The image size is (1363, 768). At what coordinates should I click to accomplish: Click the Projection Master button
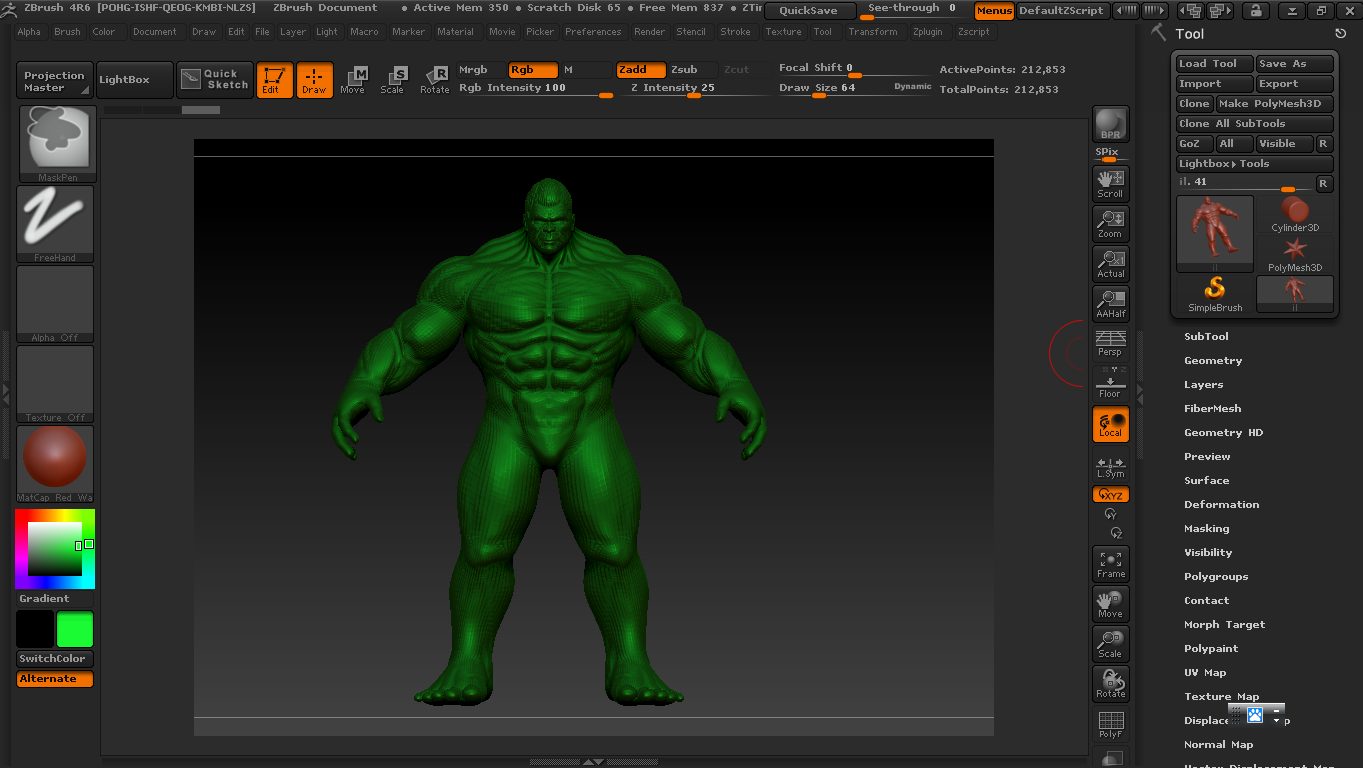[x=55, y=80]
